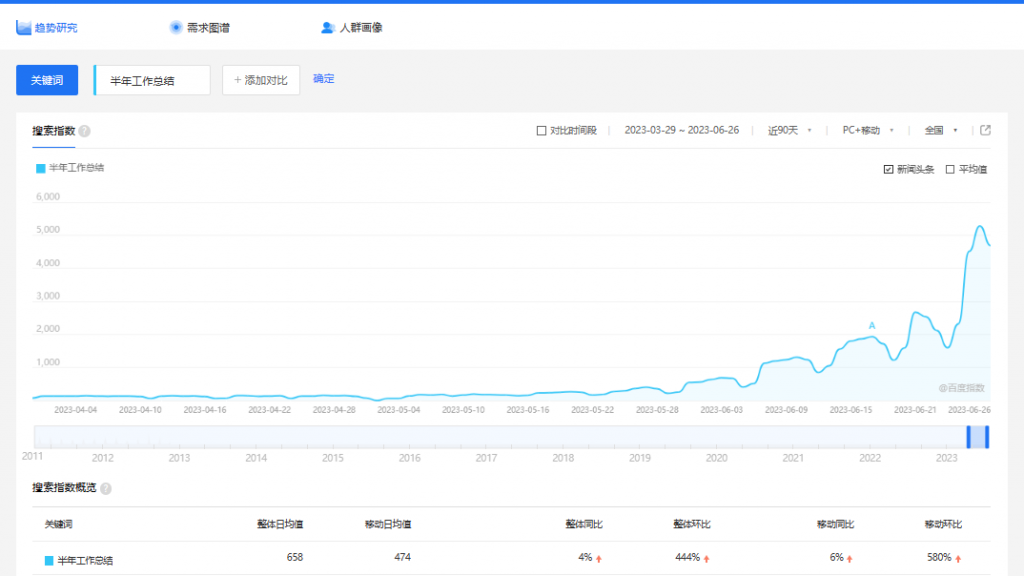Open the 近90天 time range dropdown
1024x576 pixels.
[789, 130]
